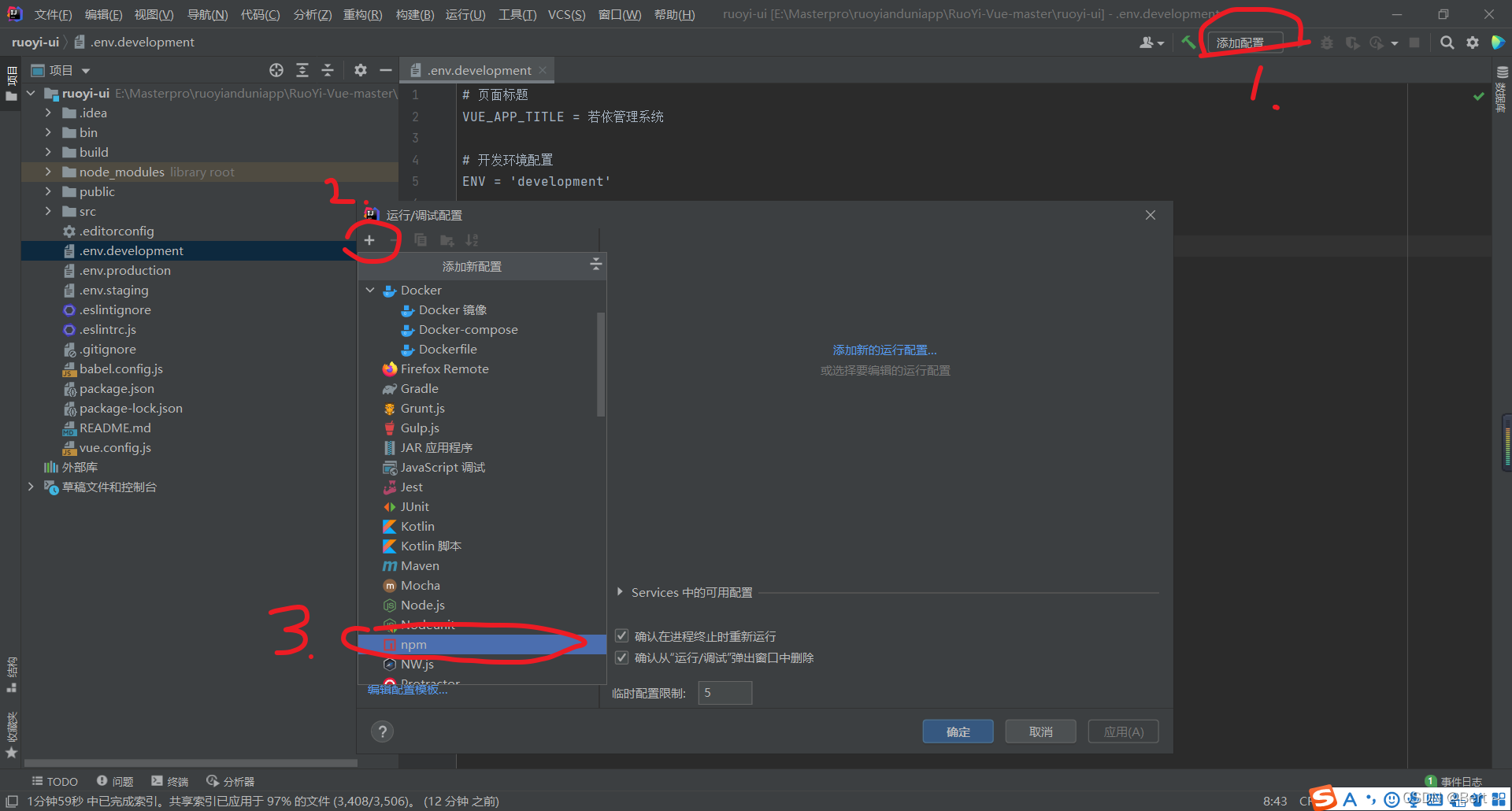Open the 事件日志 event log

point(1454,781)
